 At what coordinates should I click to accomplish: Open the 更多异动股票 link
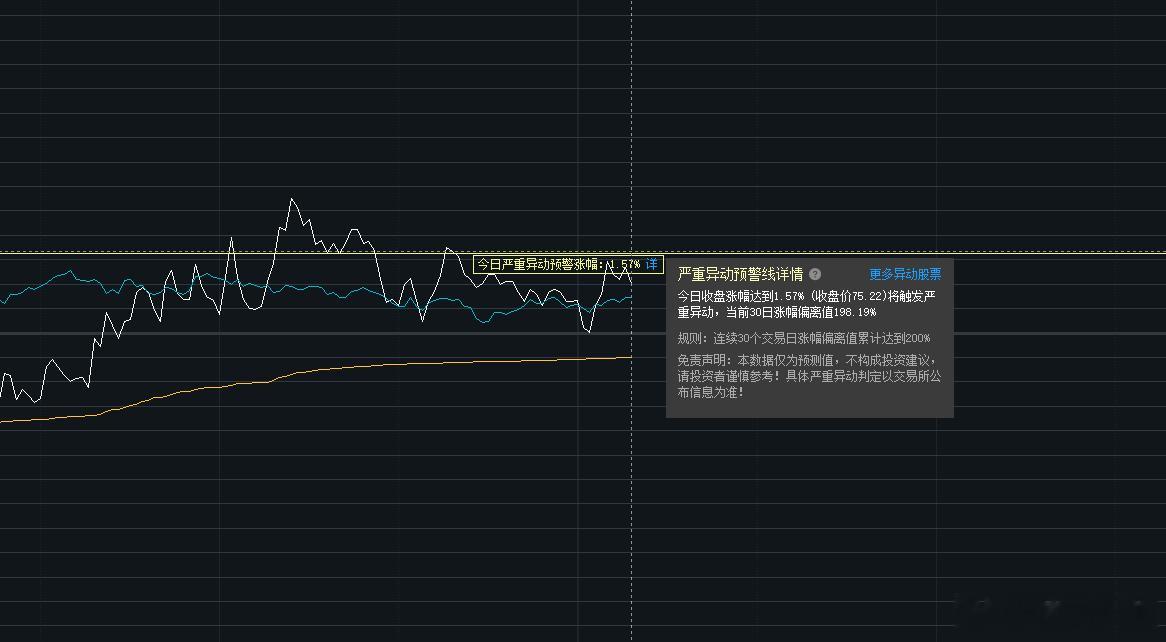point(905,275)
